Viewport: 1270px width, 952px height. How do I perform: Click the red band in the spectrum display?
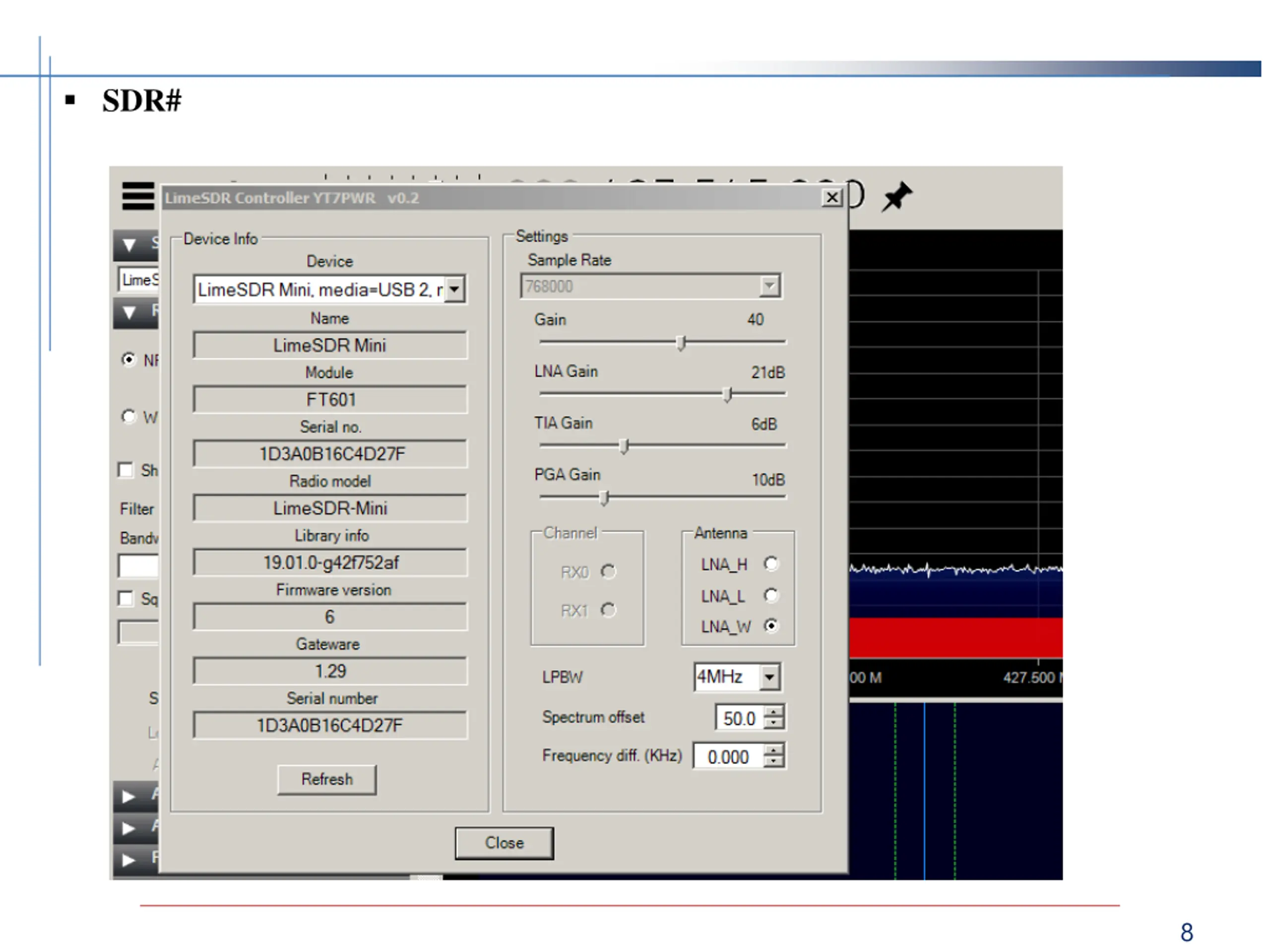click(956, 638)
